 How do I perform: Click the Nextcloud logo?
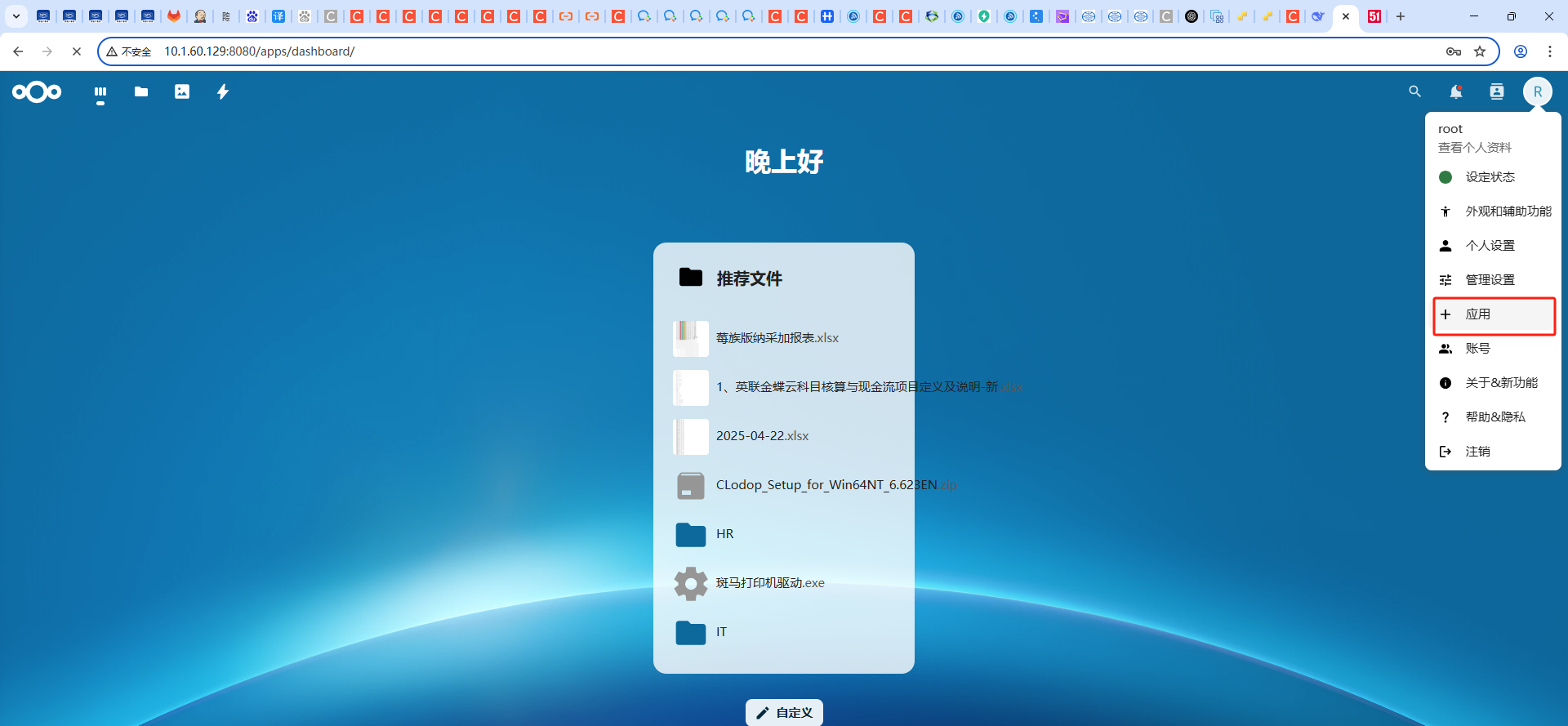[x=37, y=92]
